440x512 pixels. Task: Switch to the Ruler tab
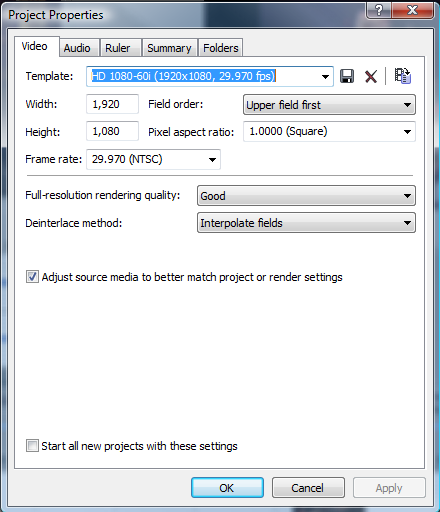tap(118, 48)
